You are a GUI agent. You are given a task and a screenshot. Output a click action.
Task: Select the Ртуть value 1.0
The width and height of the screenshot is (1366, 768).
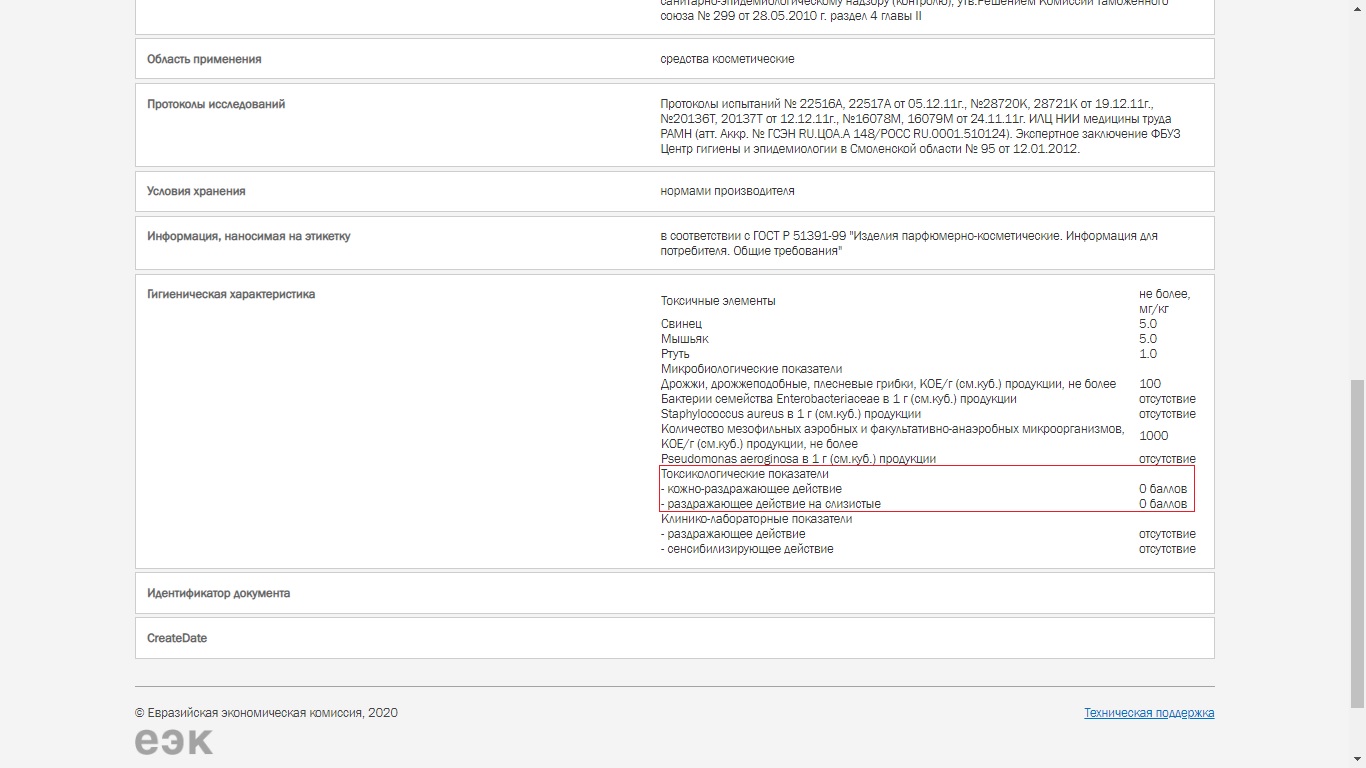pyautogui.click(x=1148, y=354)
